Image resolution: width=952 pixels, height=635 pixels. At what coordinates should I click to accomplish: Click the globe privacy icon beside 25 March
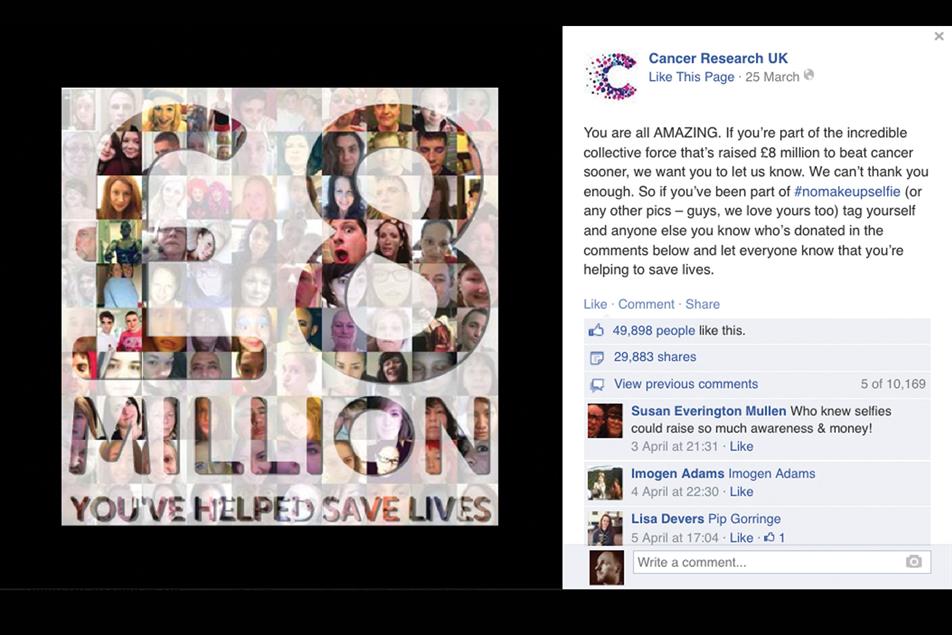click(x=809, y=75)
